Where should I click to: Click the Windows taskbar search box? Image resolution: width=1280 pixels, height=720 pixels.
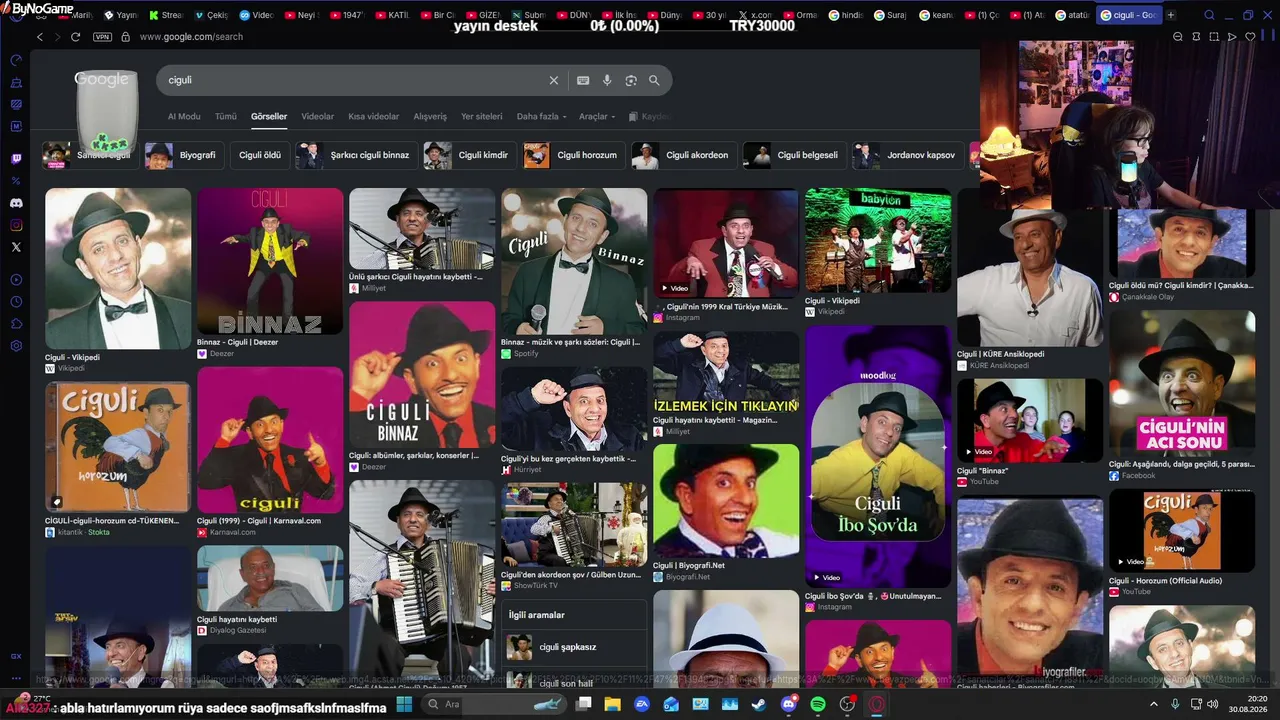click(496, 704)
